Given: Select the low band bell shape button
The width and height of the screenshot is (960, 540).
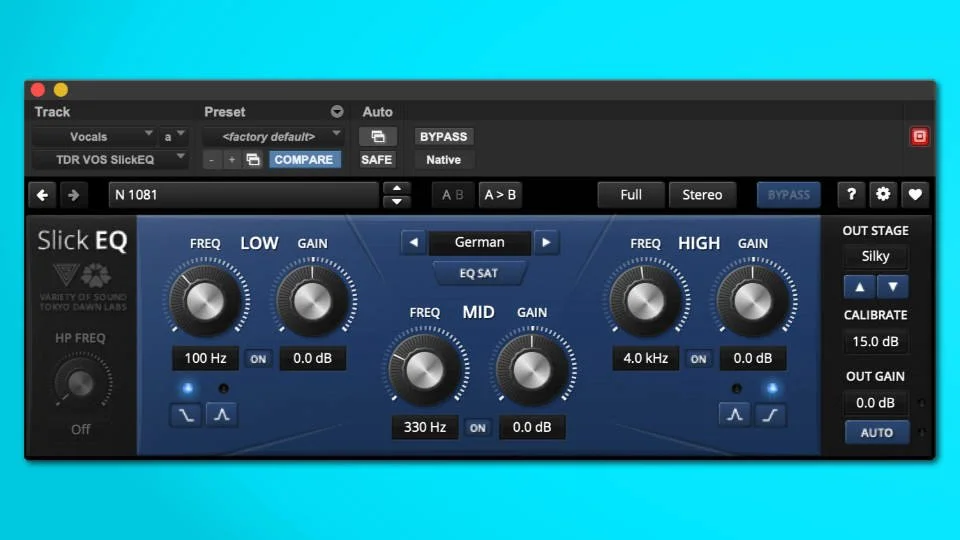Looking at the screenshot, I should pos(222,415).
